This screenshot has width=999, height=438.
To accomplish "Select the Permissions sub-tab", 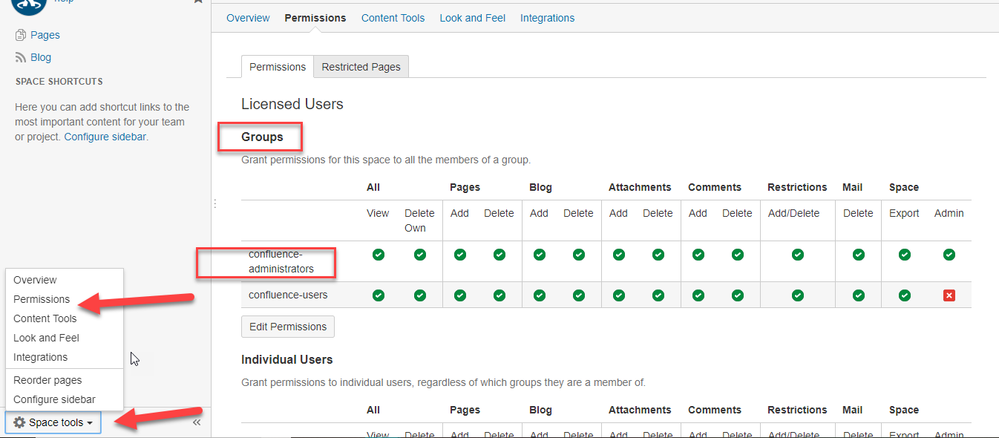I will click(278, 67).
